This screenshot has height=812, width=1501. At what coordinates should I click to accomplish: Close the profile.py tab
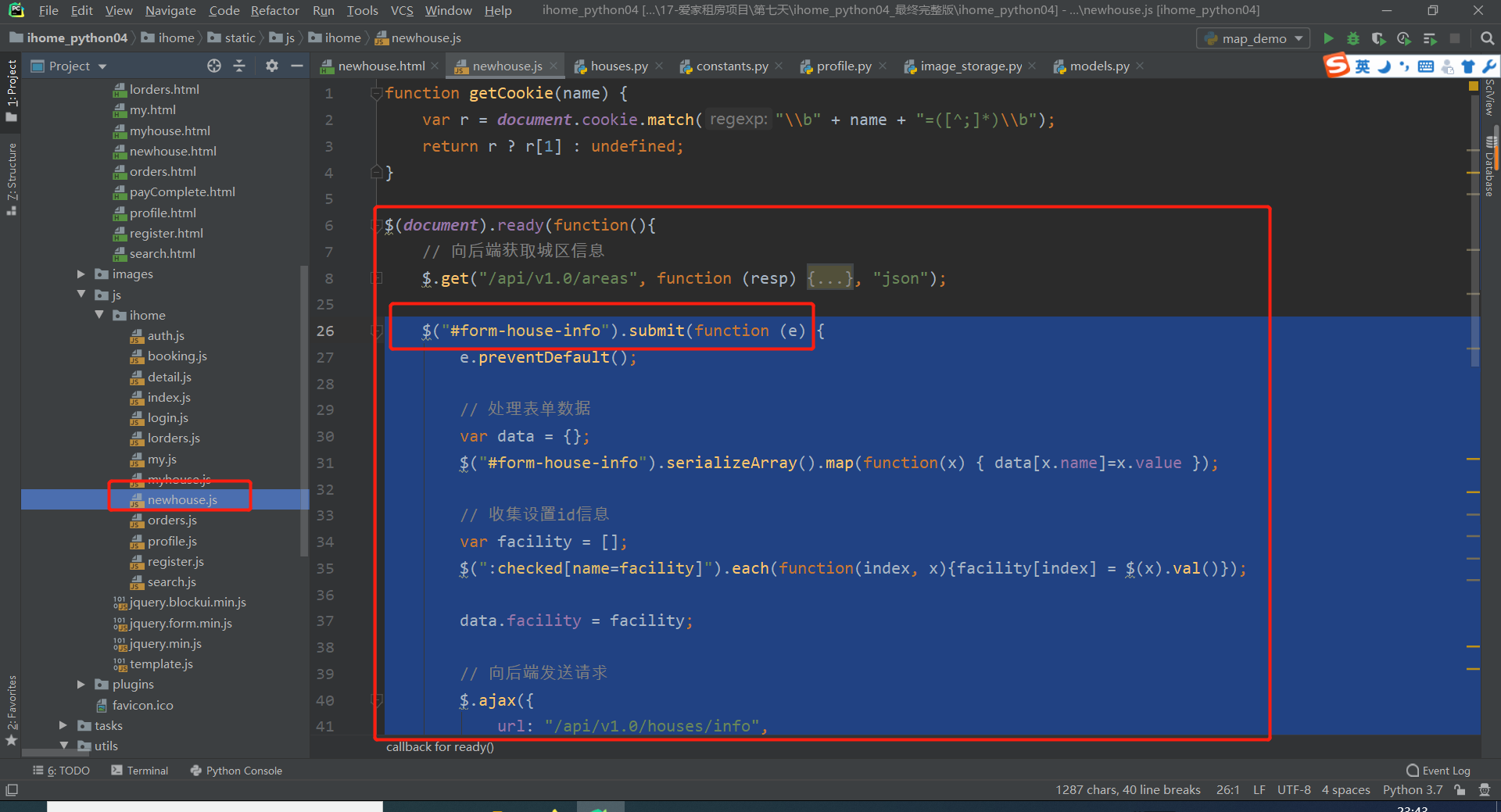point(883,66)
